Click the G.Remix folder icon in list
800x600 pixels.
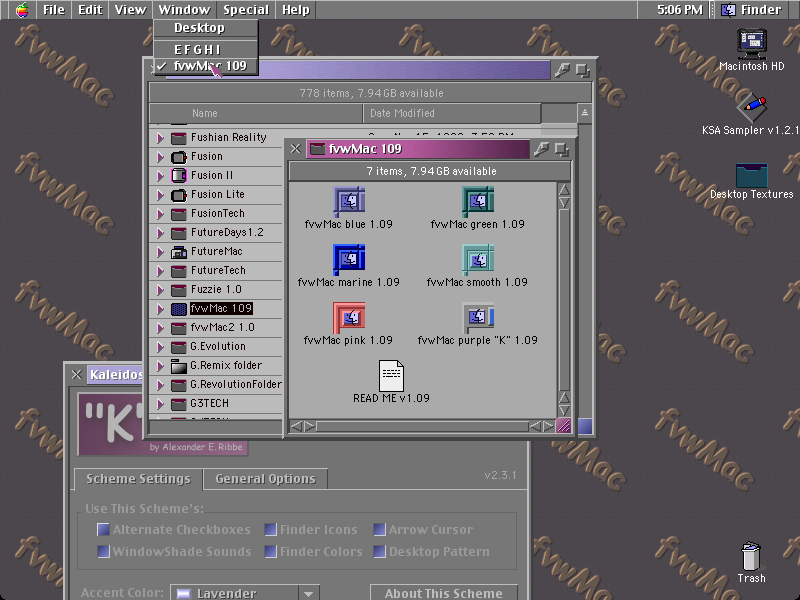[x=179, y=366]
